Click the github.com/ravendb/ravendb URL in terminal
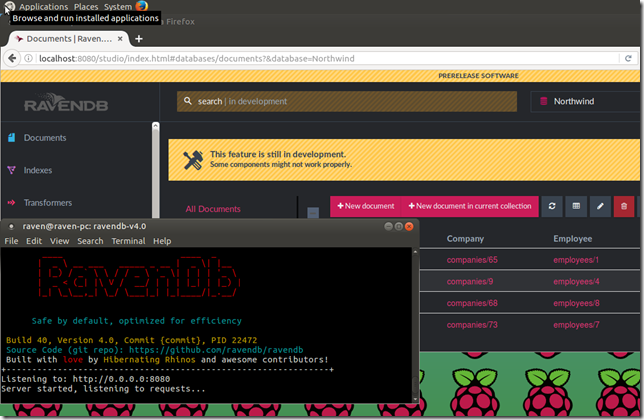 tap(216, 350)
